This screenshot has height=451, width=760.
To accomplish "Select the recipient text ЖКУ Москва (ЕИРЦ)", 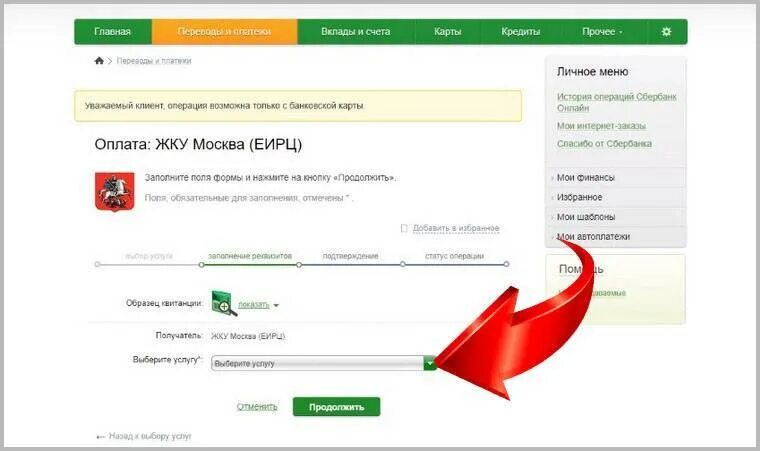I will point(248,336).
